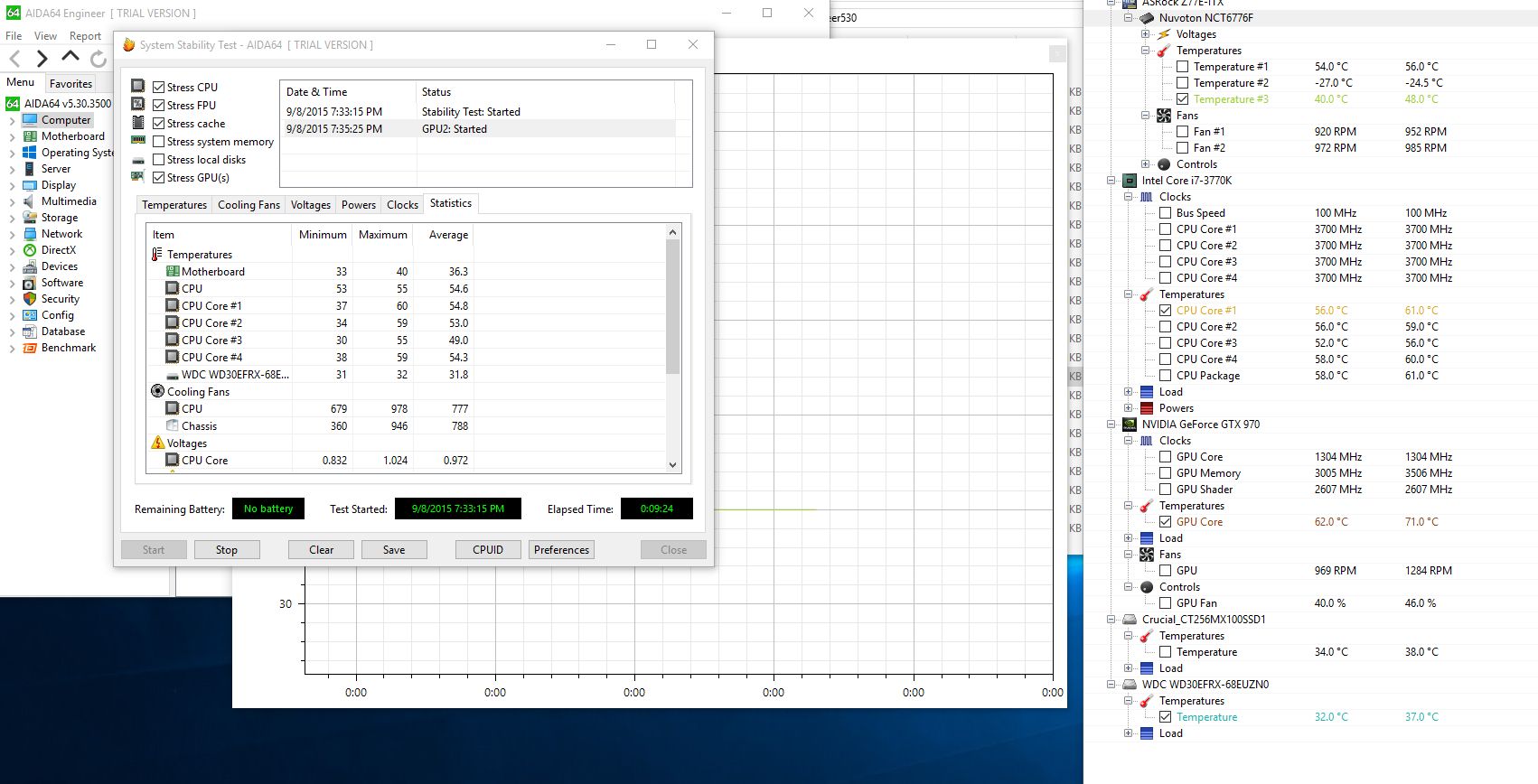Switch to the Voltages tab
The width and height of the screenshot is (1538, 784).
coord(311,205)
